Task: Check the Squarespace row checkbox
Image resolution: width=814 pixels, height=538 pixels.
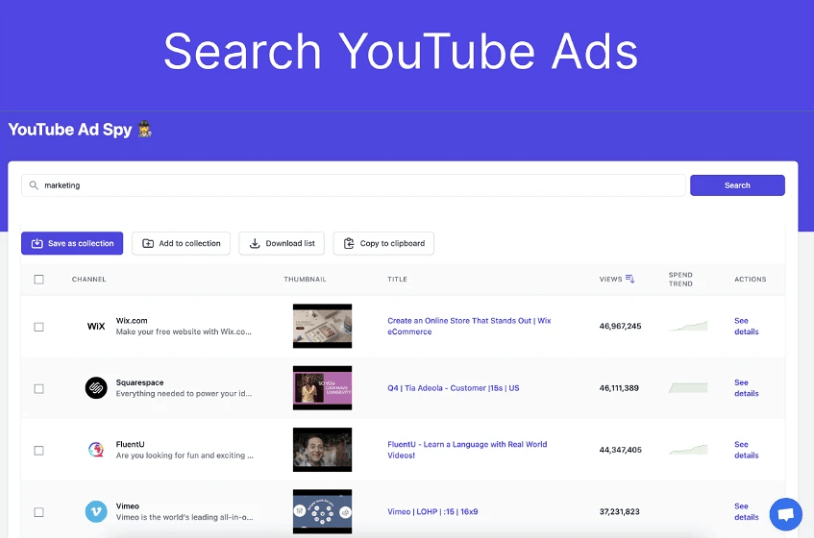Action: [x=39, y=388]
